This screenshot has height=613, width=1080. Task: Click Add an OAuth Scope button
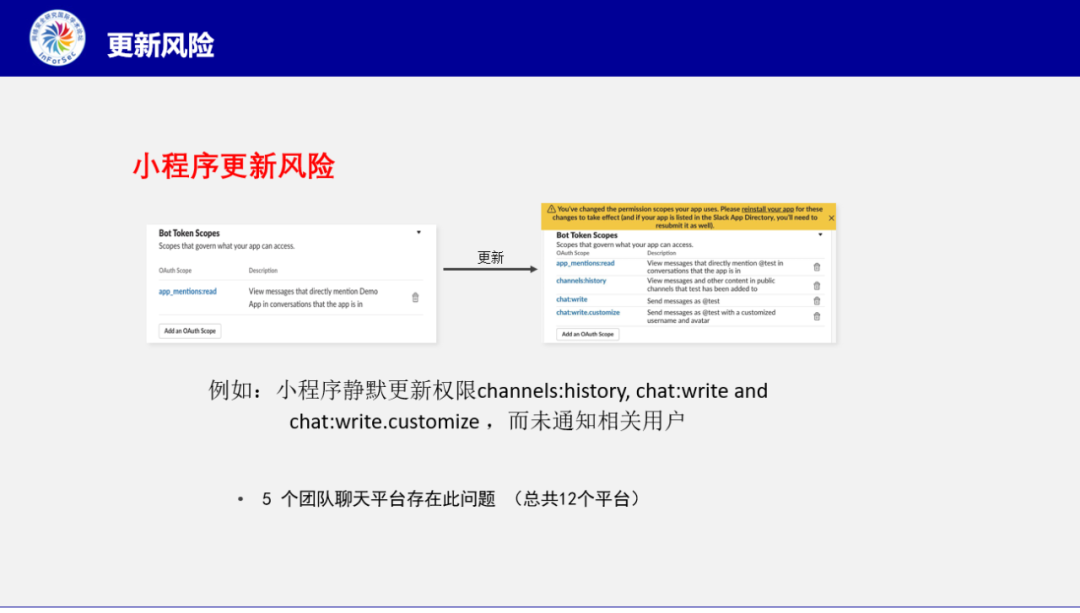pyautogui.click(x=190, y=331)
